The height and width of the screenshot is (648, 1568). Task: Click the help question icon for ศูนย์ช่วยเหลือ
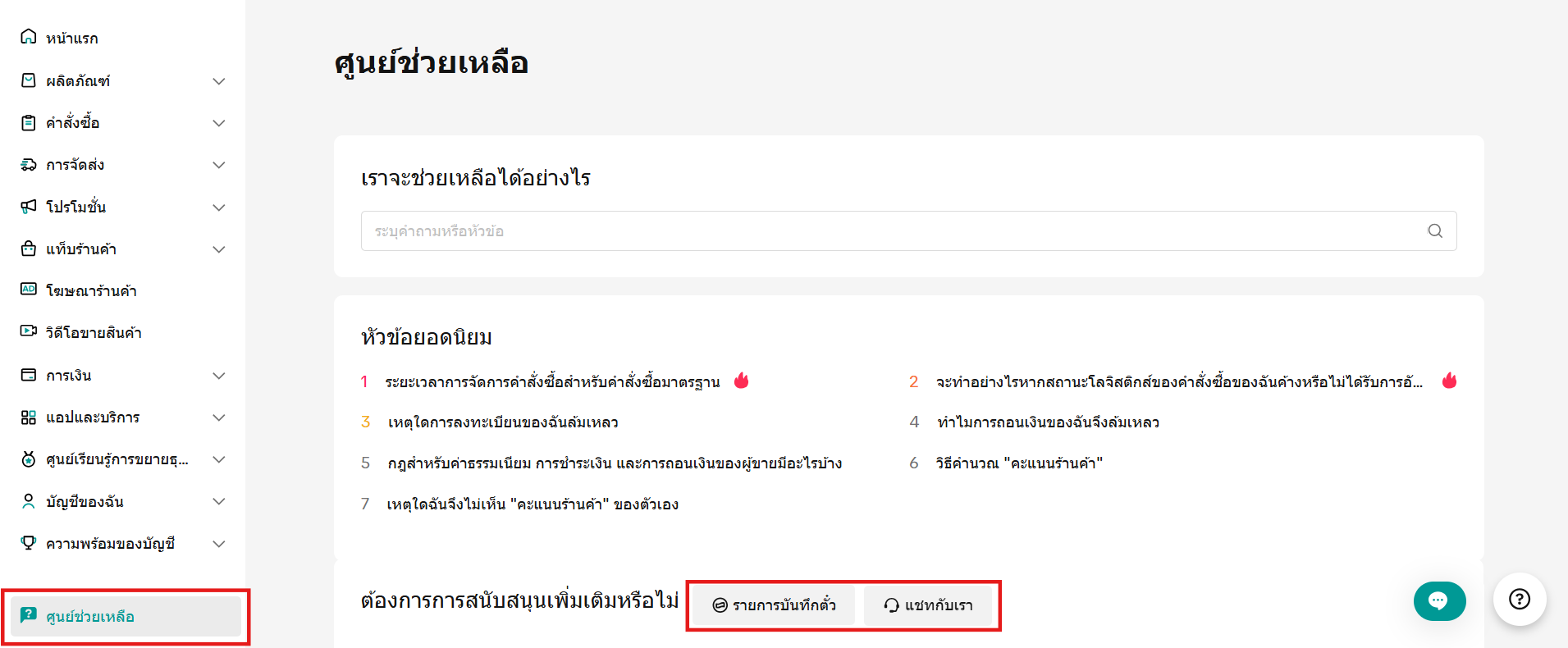(29, 615)
